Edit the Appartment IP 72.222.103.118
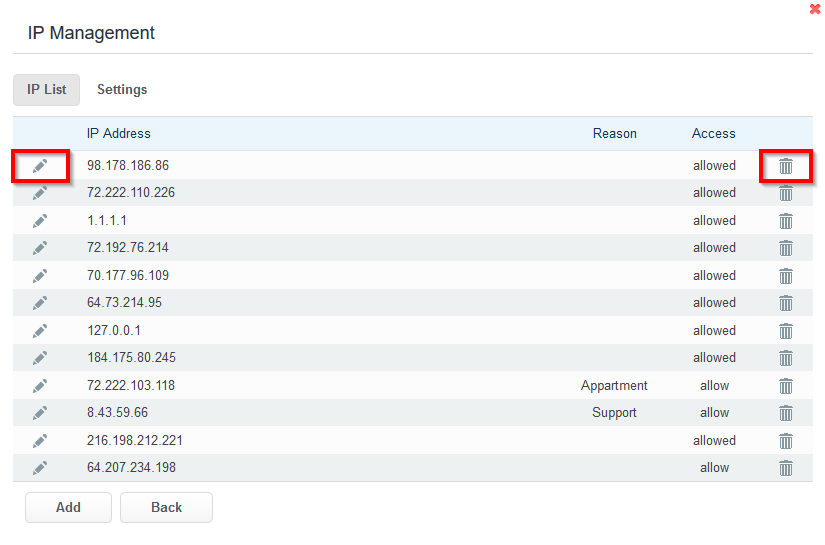The width and height of the screenshot is (825, 545). 40,386
